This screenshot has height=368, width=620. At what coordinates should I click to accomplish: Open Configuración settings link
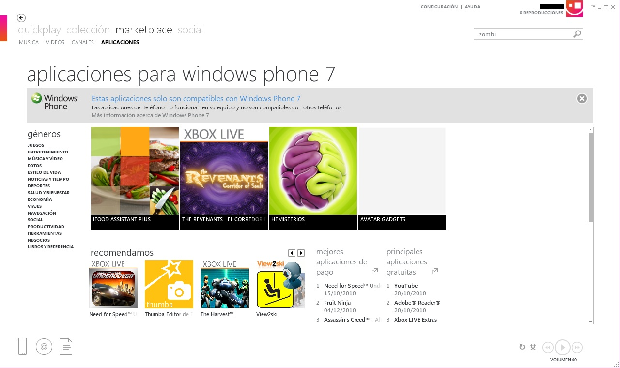pos(439,6)
